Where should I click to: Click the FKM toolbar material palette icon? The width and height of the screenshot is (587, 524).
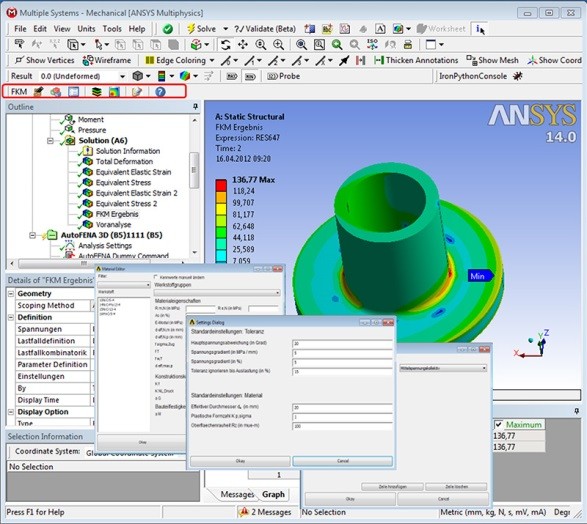point(55,92)
